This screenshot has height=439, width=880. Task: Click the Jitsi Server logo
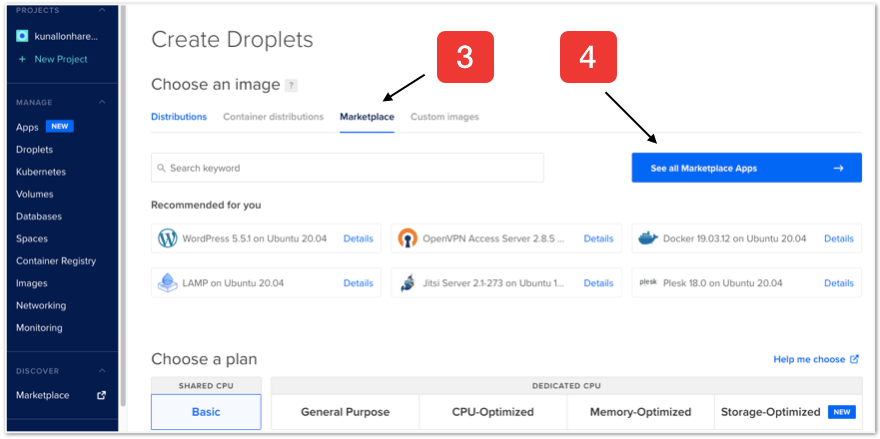(x=408, y=283)
